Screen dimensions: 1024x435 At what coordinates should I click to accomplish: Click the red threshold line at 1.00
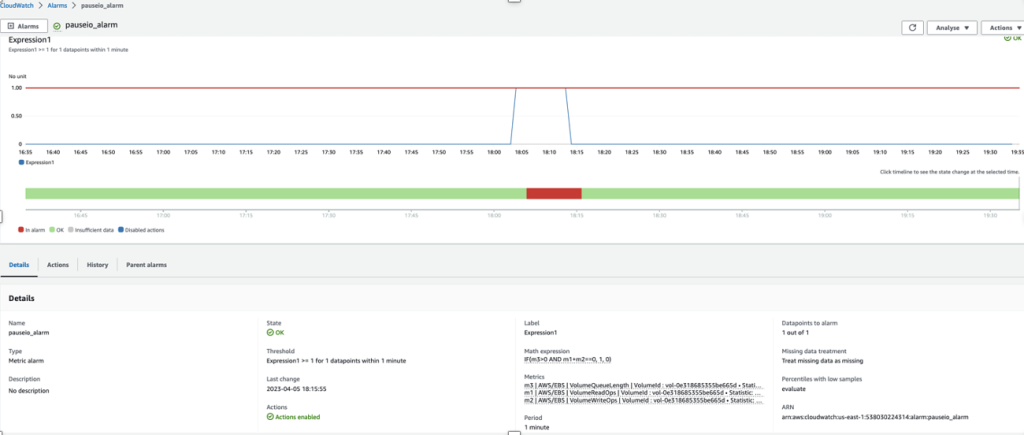tap(522, 87)
